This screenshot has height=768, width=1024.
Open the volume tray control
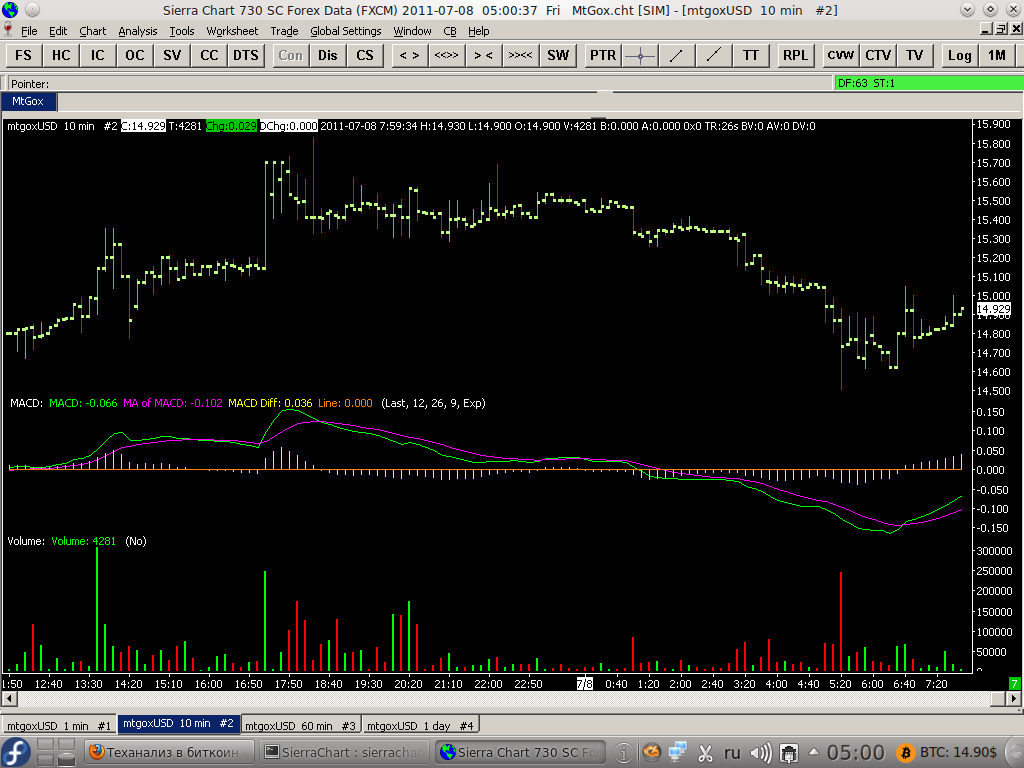tap(760, 752)
